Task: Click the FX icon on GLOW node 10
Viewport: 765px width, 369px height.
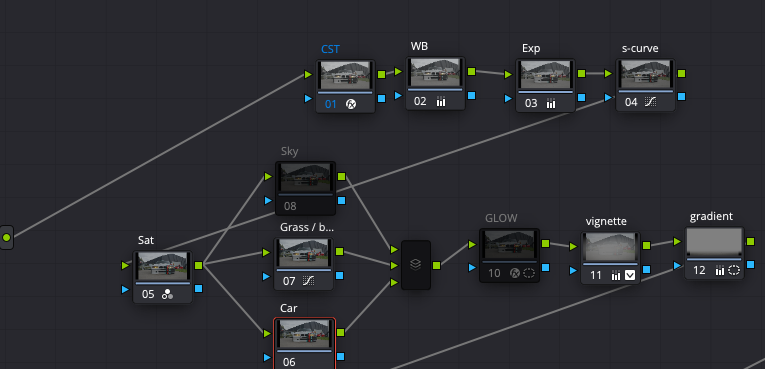Action: [x=514, y=273]
